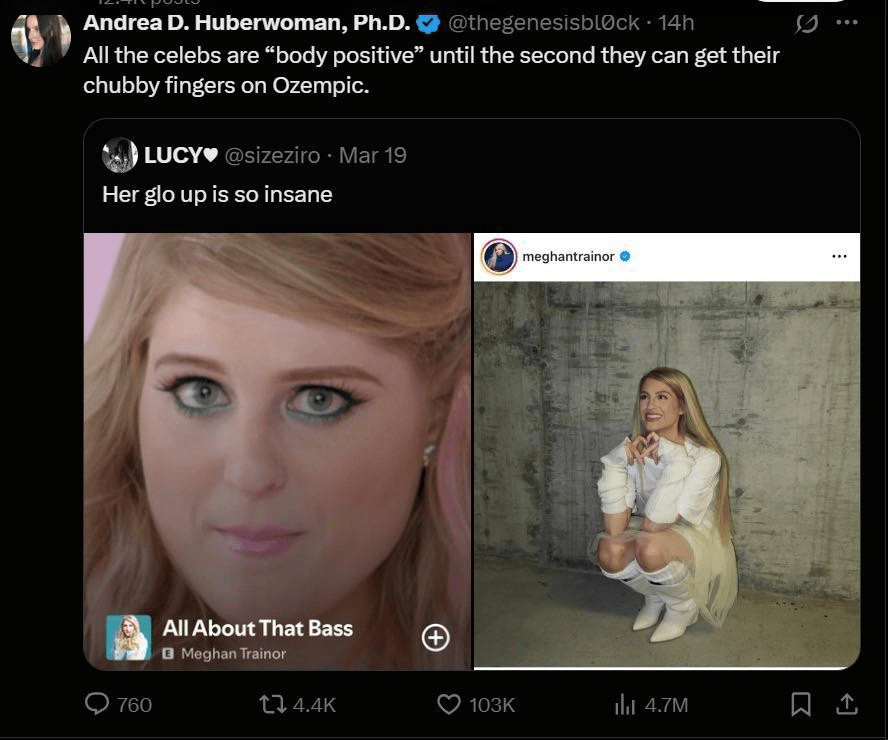Viewport: 888px width, 740px height.
Task: Open three-dot menu on meghantrainor post
Action: point(839,256)
